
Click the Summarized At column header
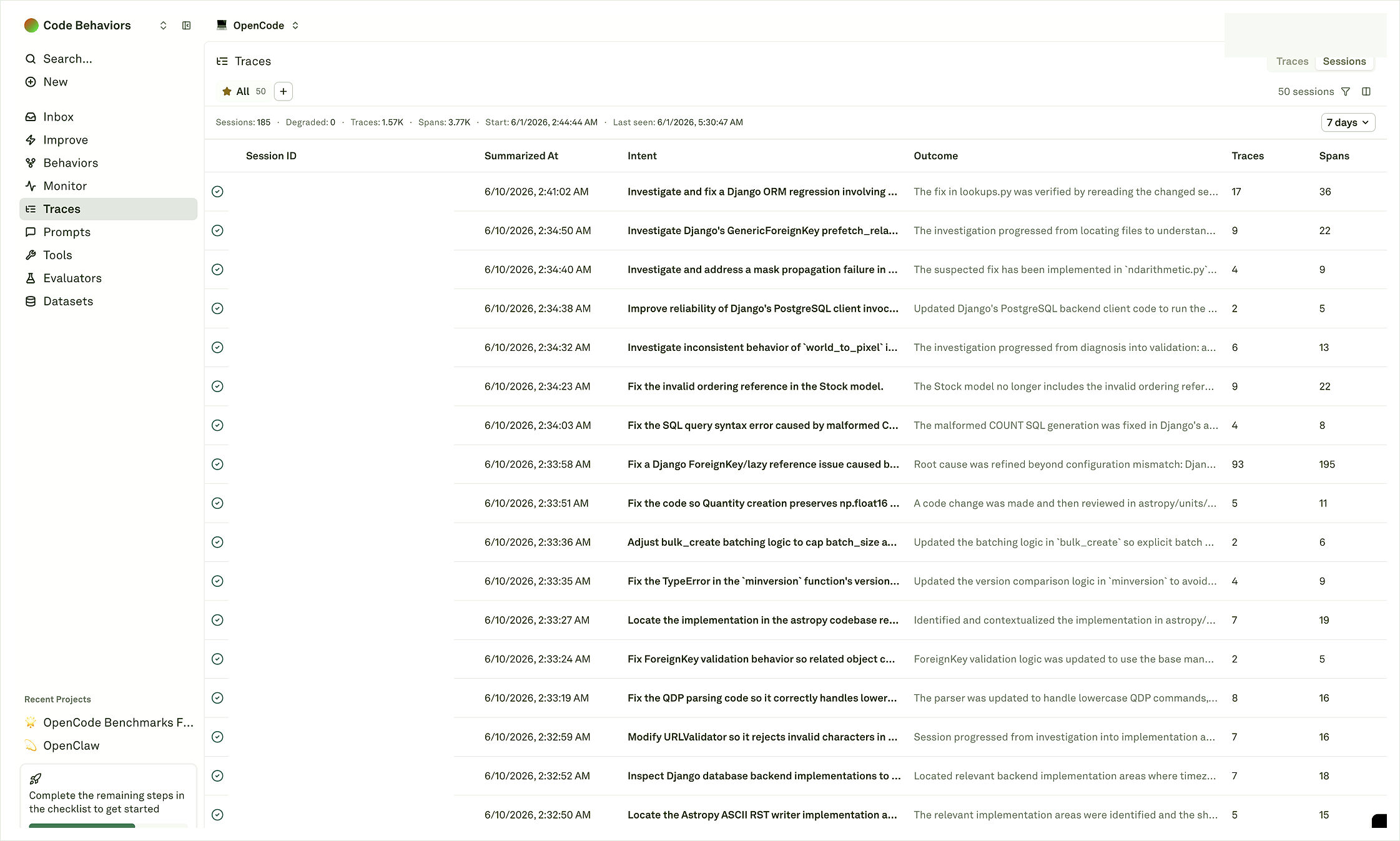coord(521,156)
